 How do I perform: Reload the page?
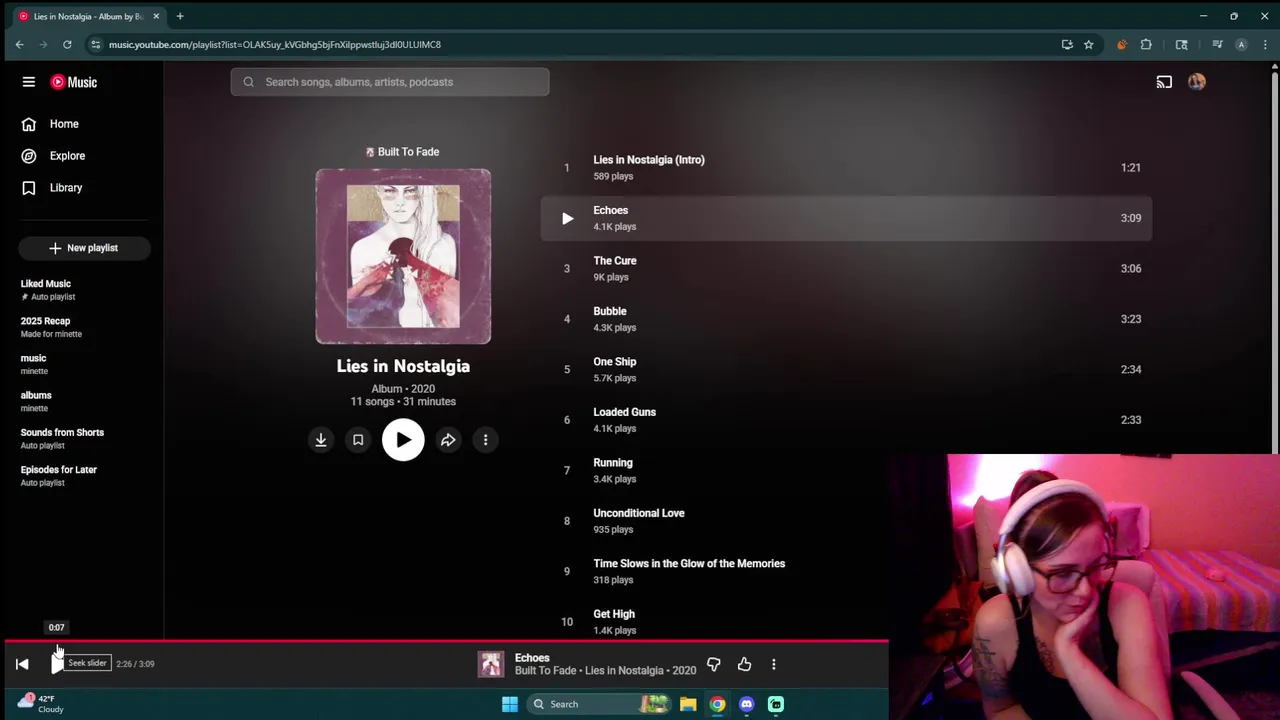(x=67, y=44)
